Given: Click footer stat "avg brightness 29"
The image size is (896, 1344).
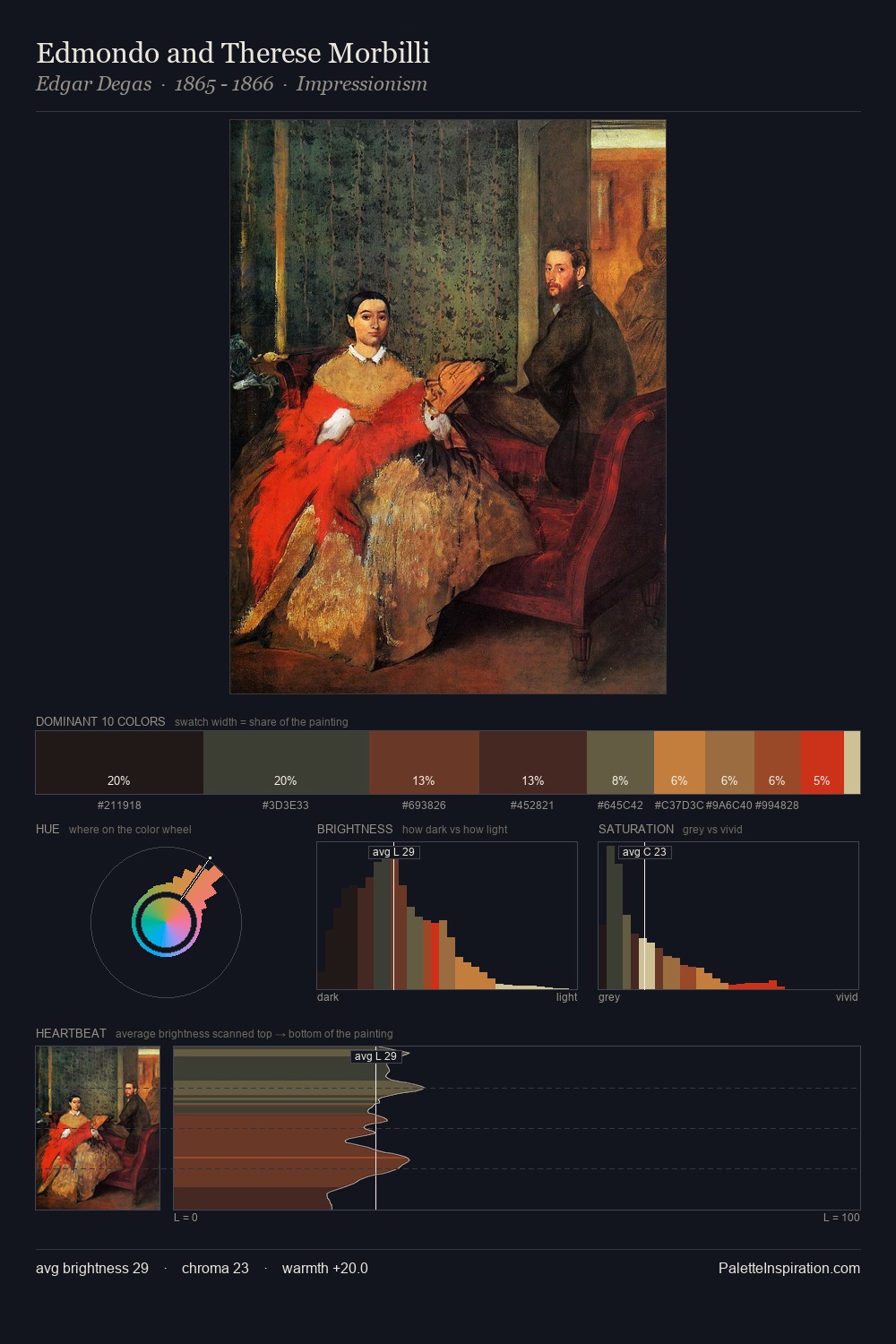Looking at the screenshot, I should (92, 1268).
